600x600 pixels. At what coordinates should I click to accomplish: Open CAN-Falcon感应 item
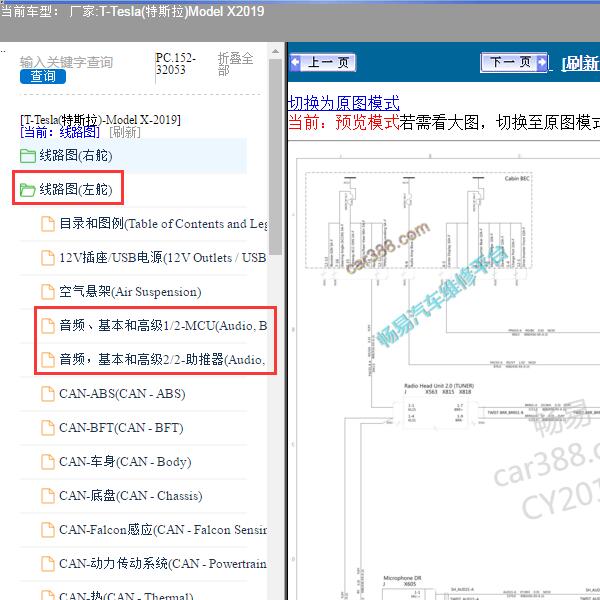pos(163,530)
